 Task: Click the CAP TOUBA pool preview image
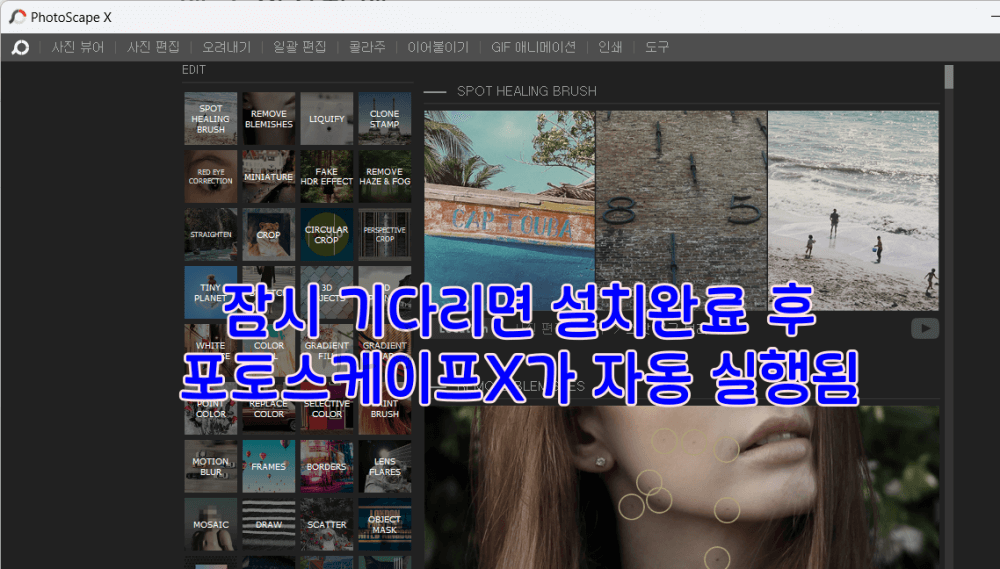click(510, 211)
